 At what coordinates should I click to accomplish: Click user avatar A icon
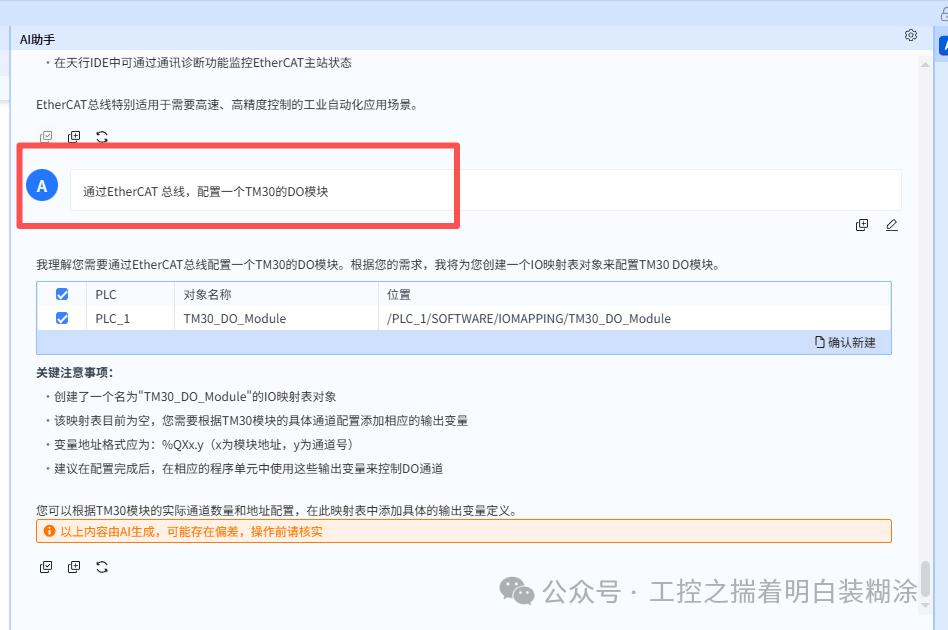[42, 186]
